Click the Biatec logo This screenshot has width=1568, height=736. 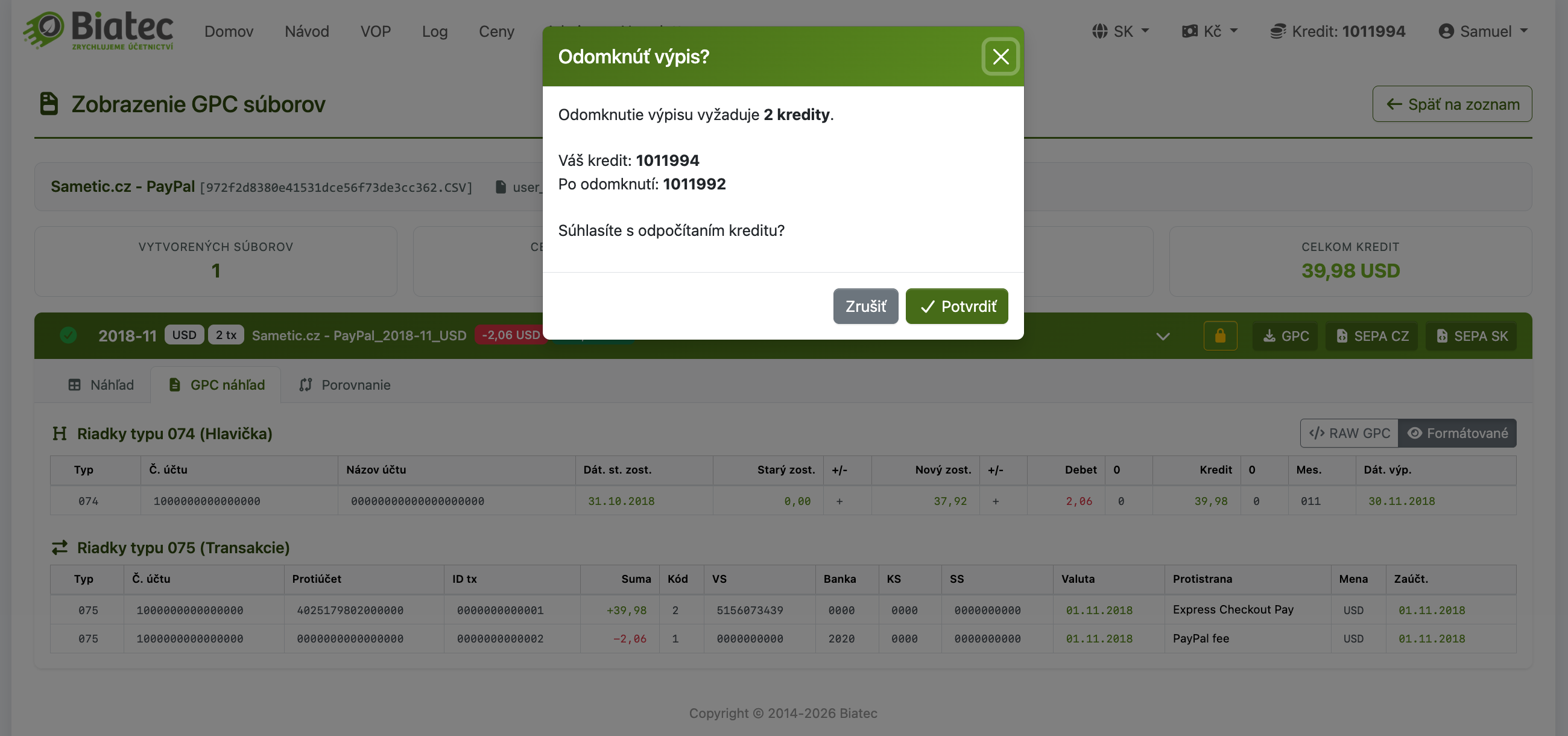[99, 30]
